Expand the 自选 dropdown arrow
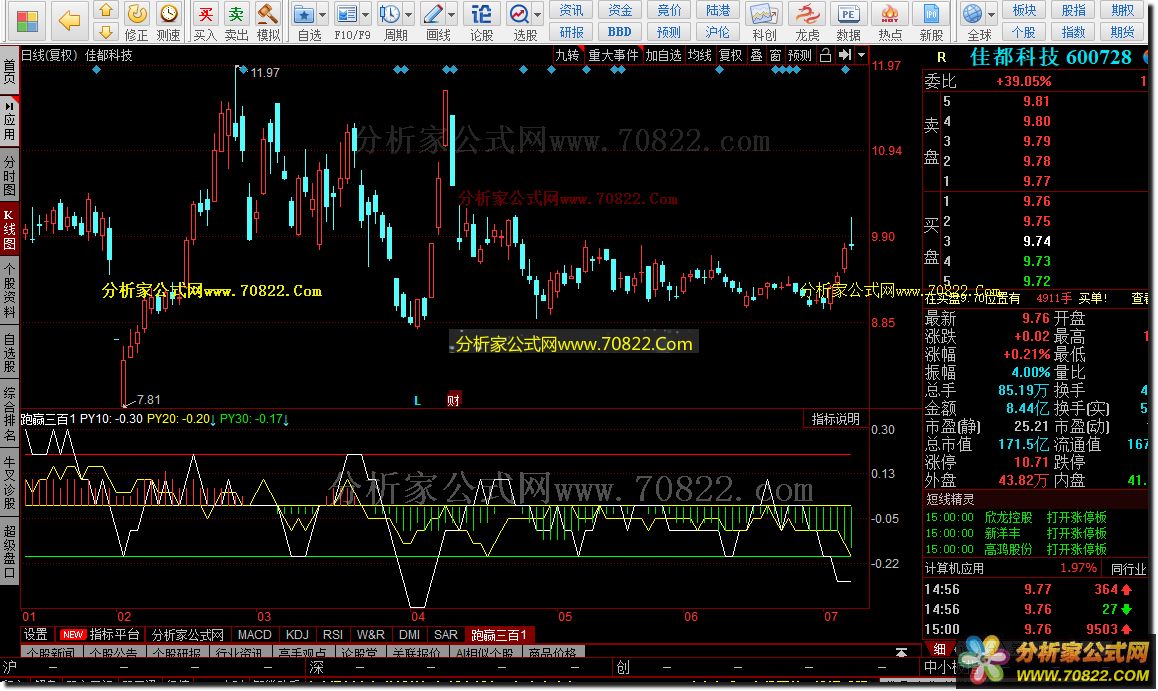Screen dimensions: 1158x691 (x=323, y=14)
